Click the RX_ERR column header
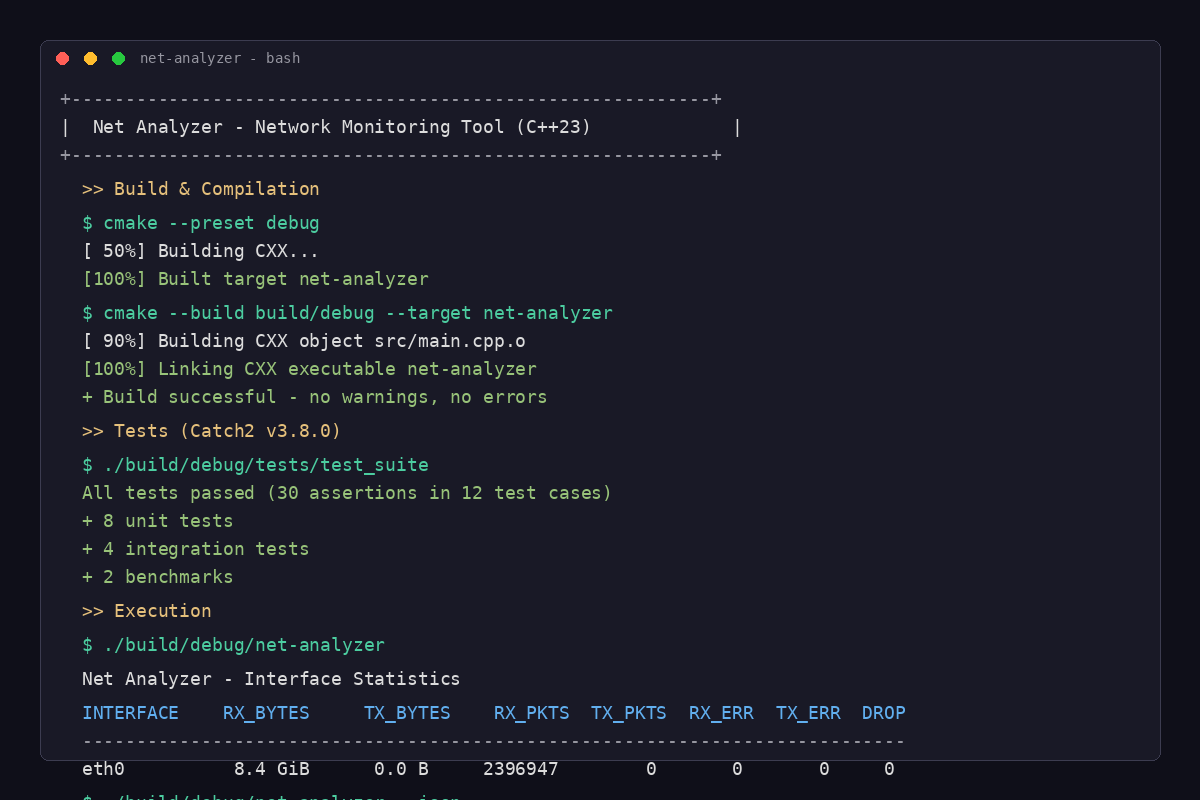Viewport: 1200px width, 800px height. 721,713
